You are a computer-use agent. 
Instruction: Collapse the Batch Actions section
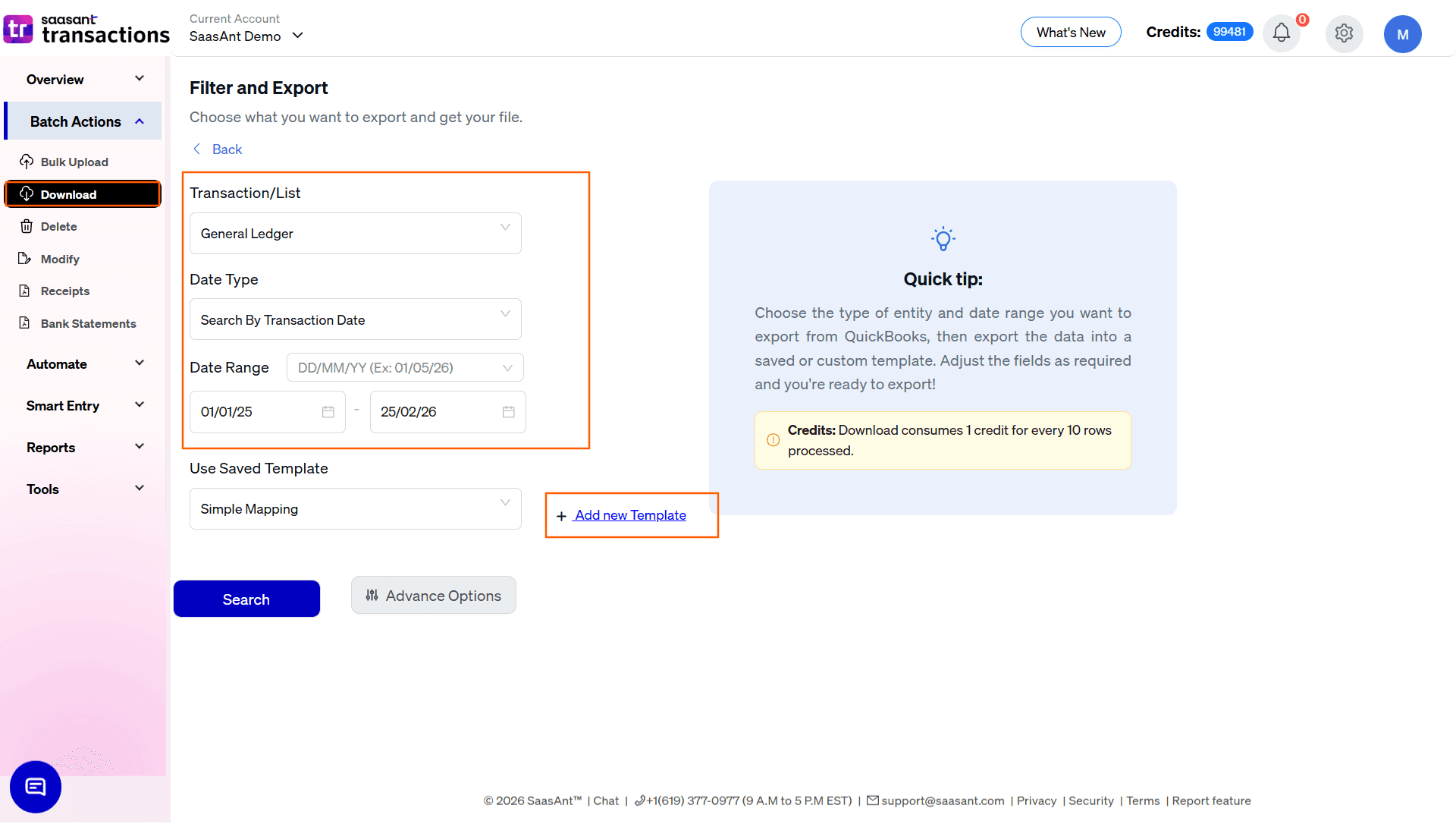(x=139, y=121)
